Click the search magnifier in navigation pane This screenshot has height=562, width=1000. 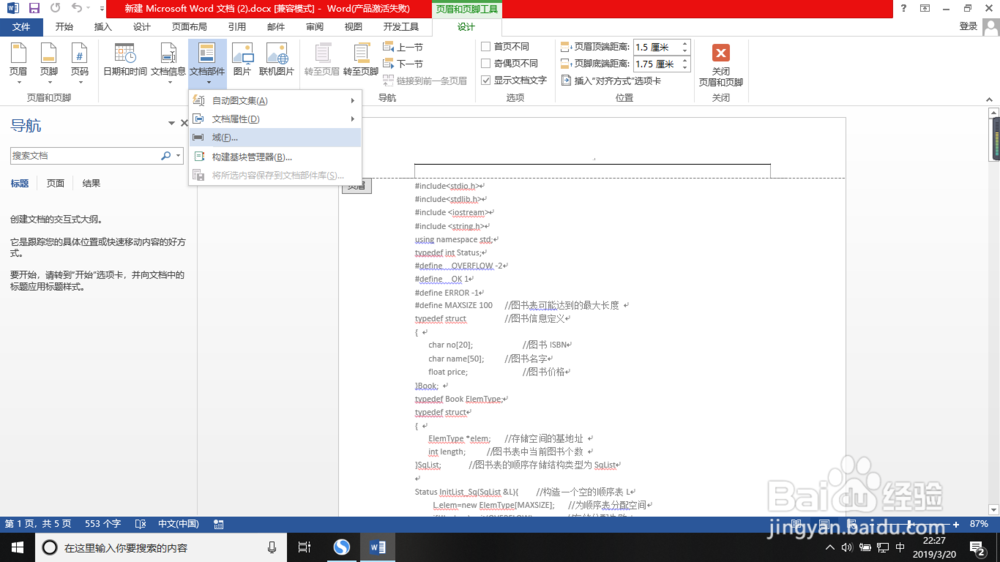point(166,156)
